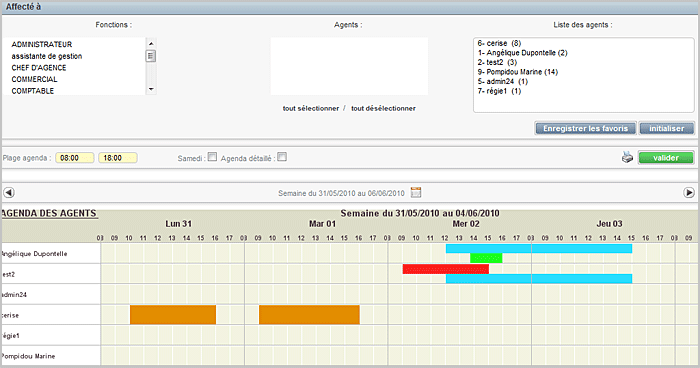Select ADMINISTRATEUR in Fonctions list
Image resolution: width=700 pixels, height=368 pixels.
(42, 44)
